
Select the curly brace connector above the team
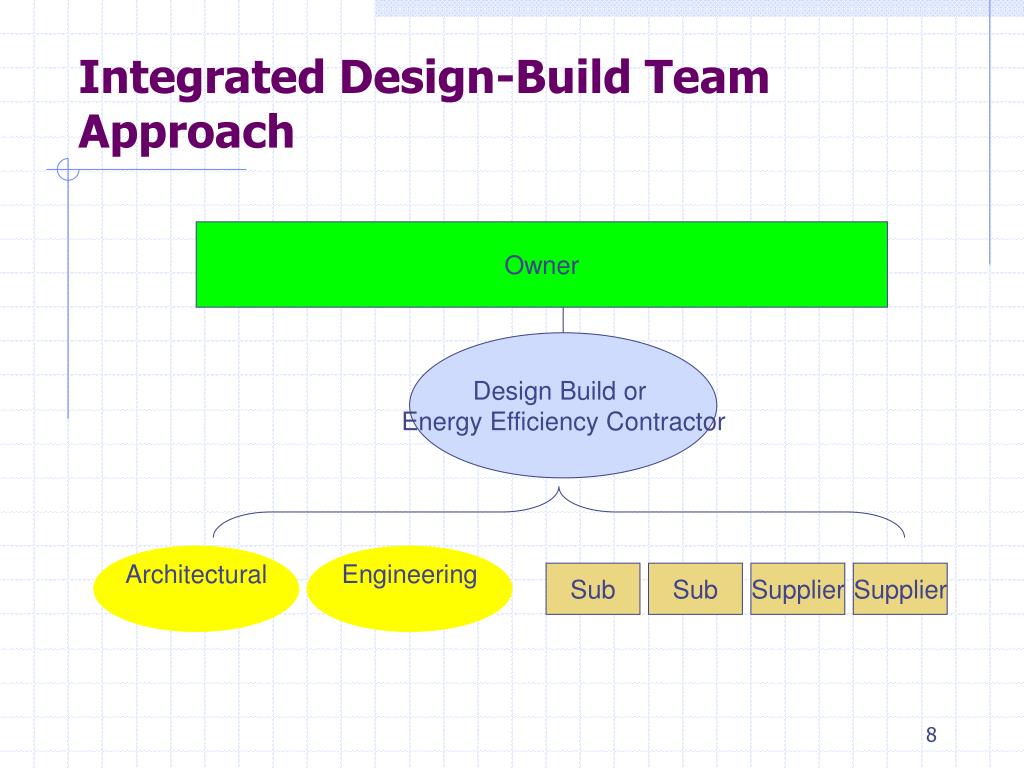pos(559,512)
